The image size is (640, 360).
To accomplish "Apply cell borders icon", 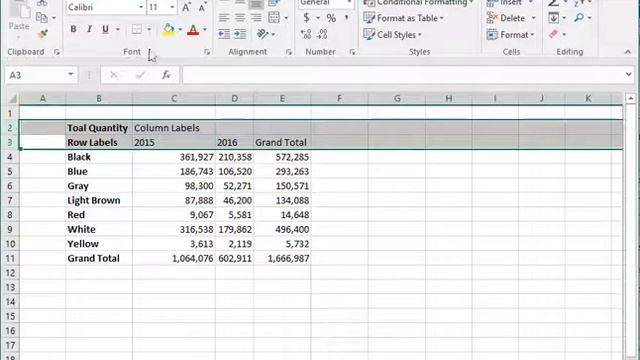I will click(137, 29).
